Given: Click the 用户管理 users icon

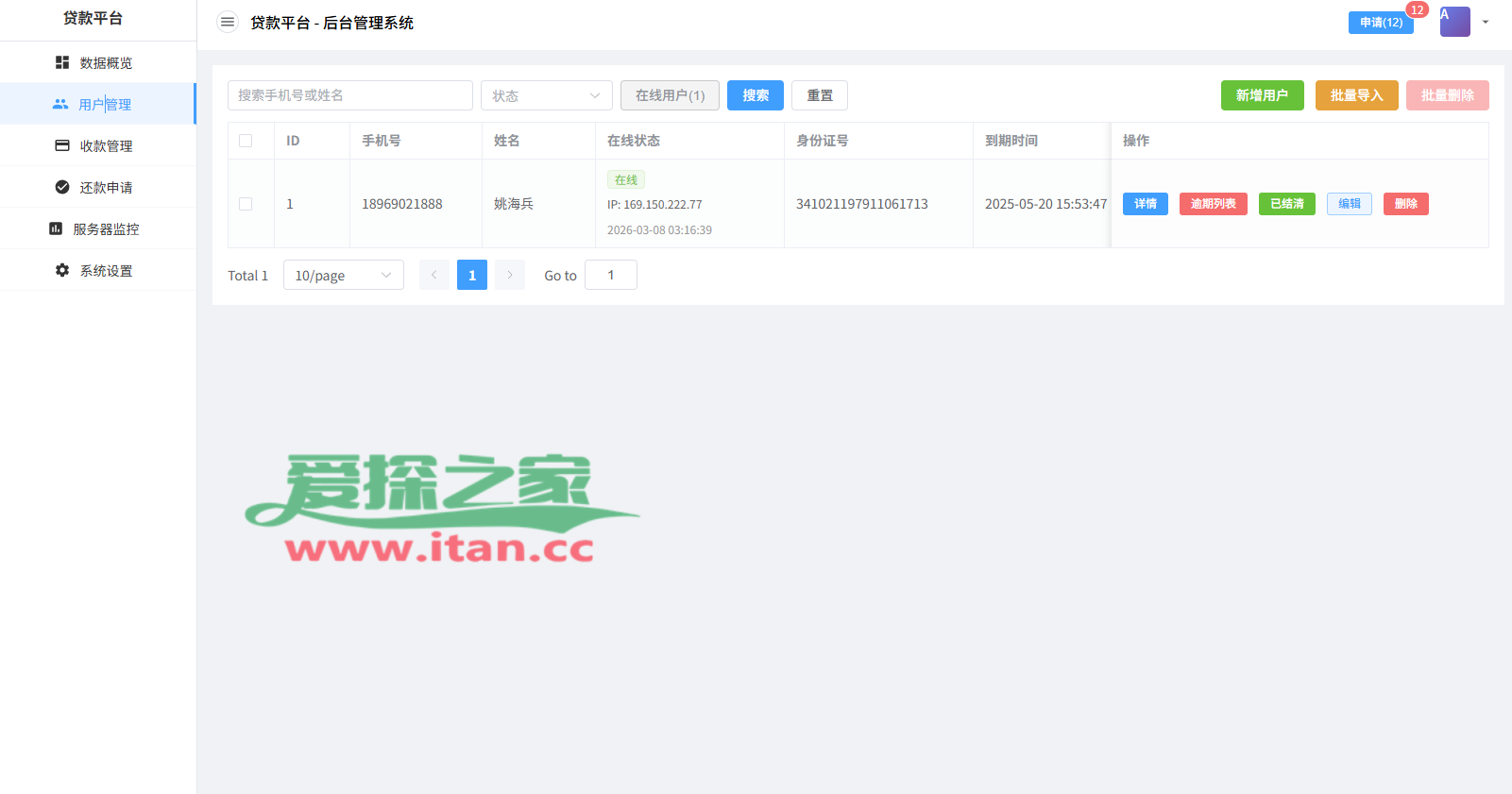Looking at the screenshot, I should click(x=60, y=104).
